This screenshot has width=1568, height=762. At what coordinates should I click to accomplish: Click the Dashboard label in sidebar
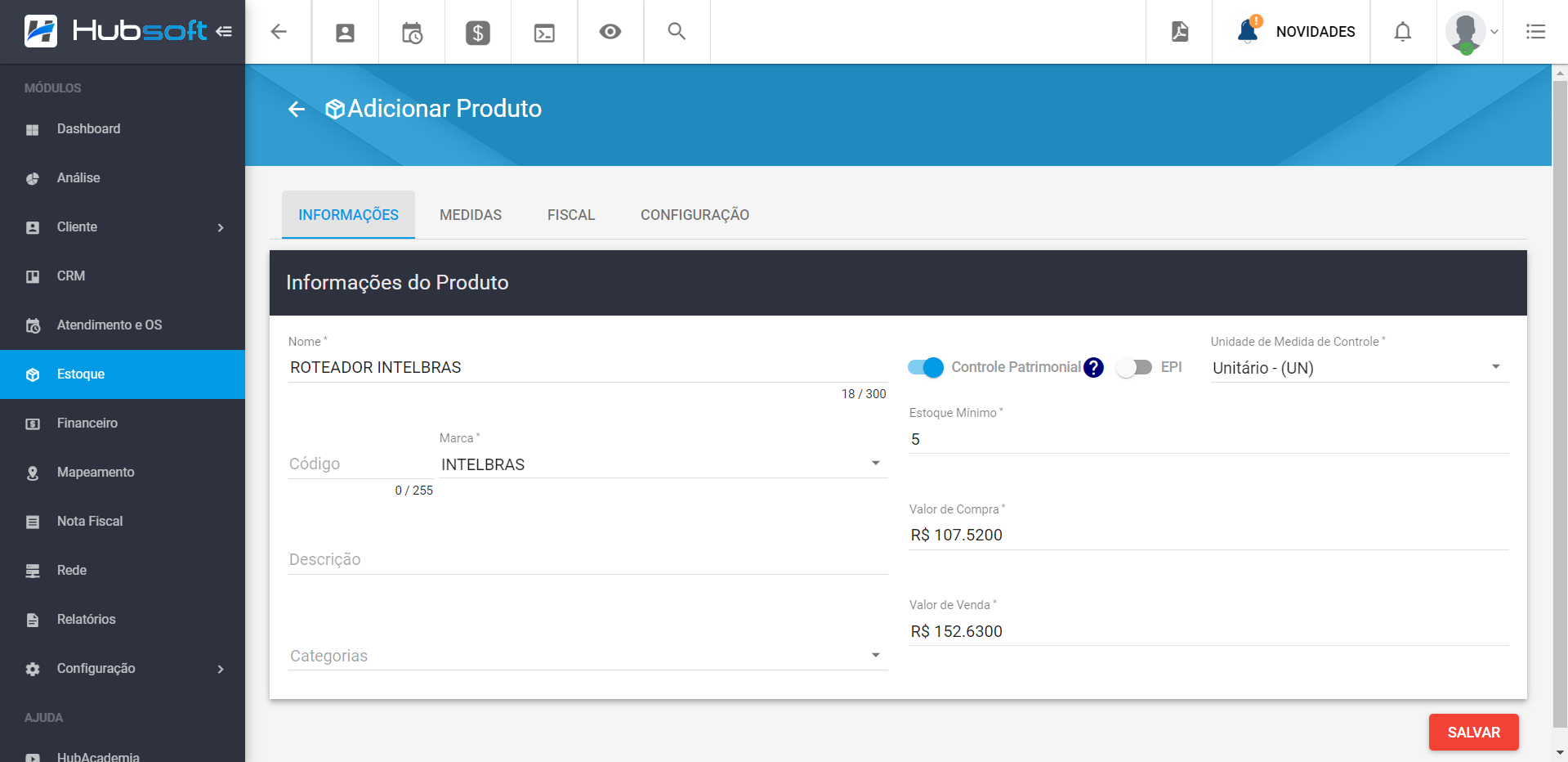click(89, 129)
